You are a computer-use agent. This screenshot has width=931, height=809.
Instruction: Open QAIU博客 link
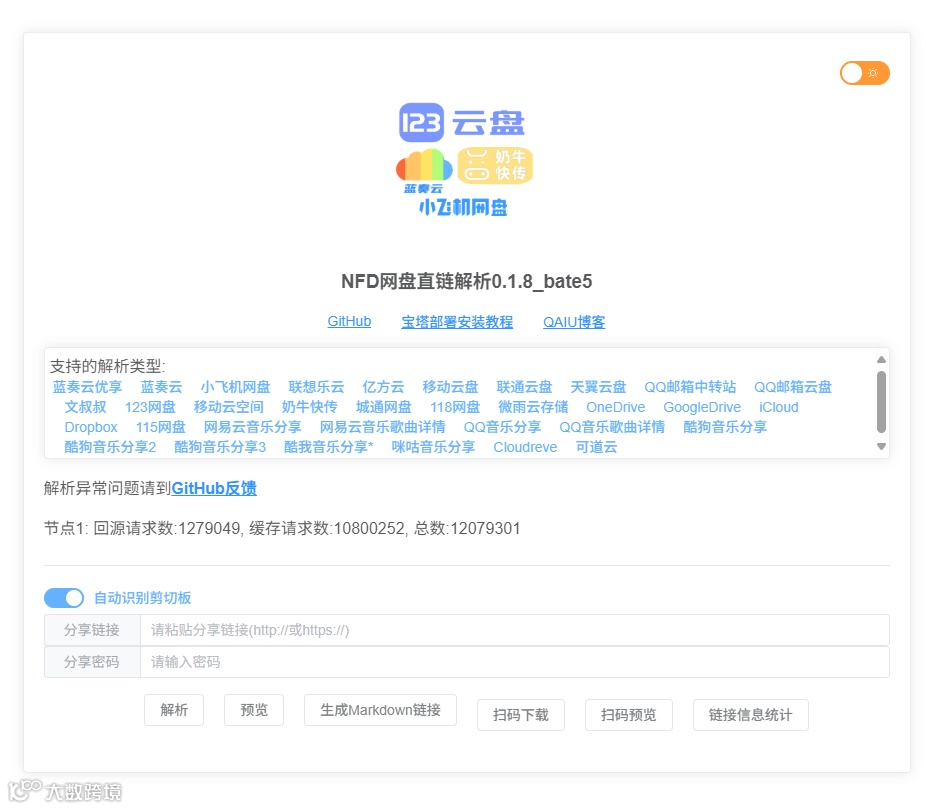coord(574,322)
